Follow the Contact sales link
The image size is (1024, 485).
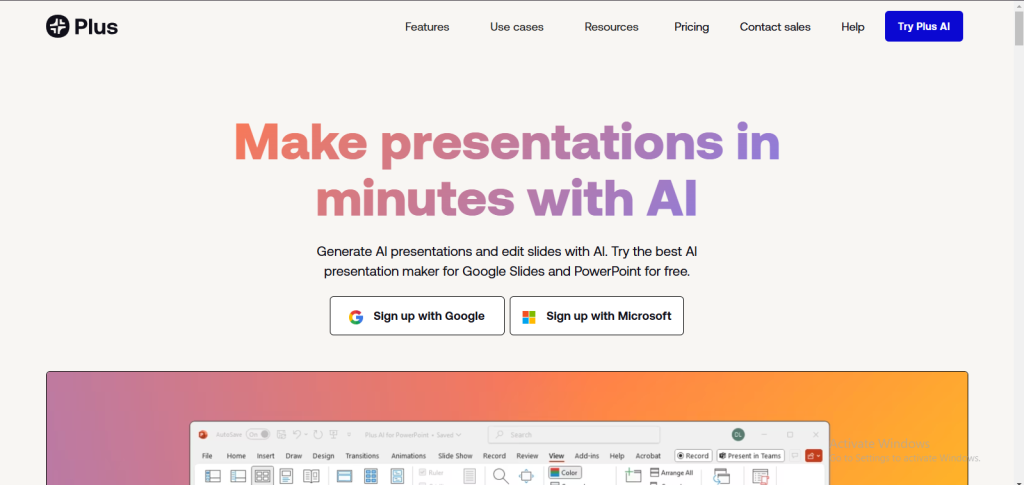pyautogui.click(x=775, y=27)
